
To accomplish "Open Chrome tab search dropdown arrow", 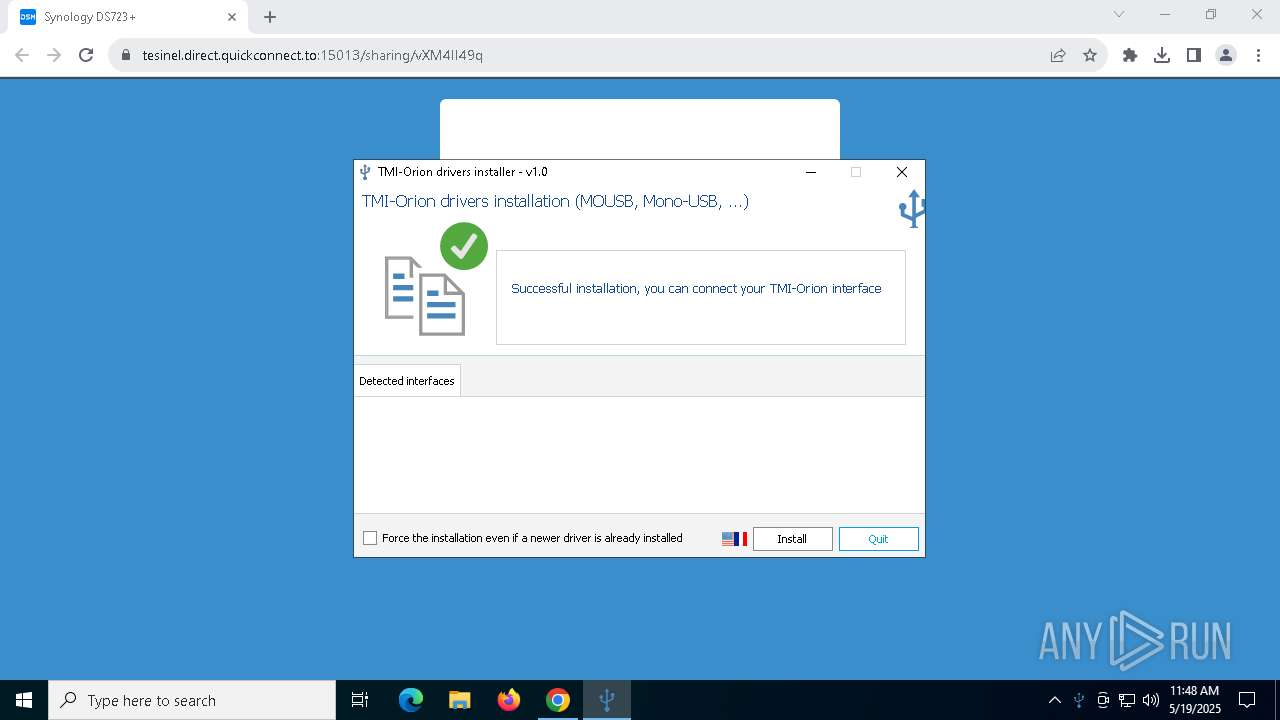I will click(1119, 14).
